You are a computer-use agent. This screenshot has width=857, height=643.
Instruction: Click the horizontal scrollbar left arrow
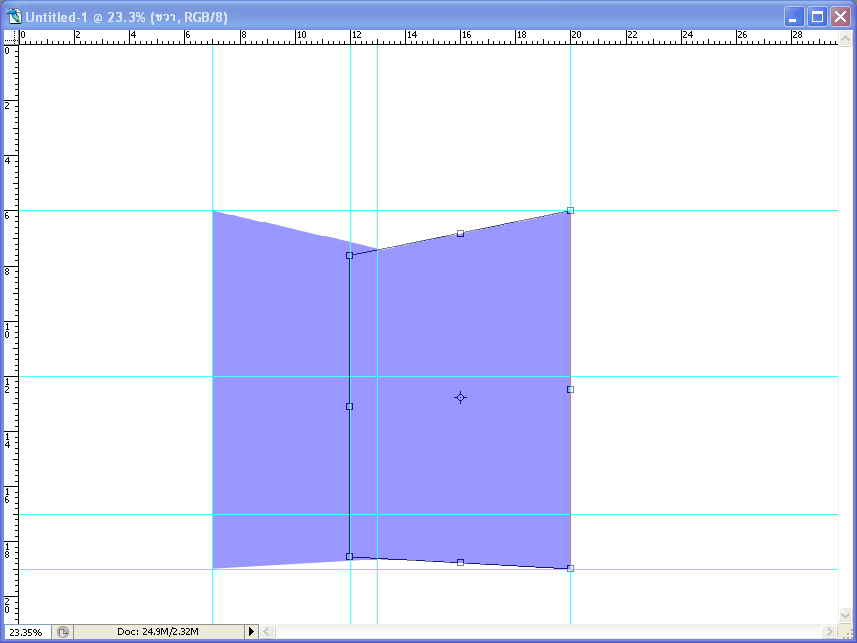pyautogui.click(x=267, y=632)
